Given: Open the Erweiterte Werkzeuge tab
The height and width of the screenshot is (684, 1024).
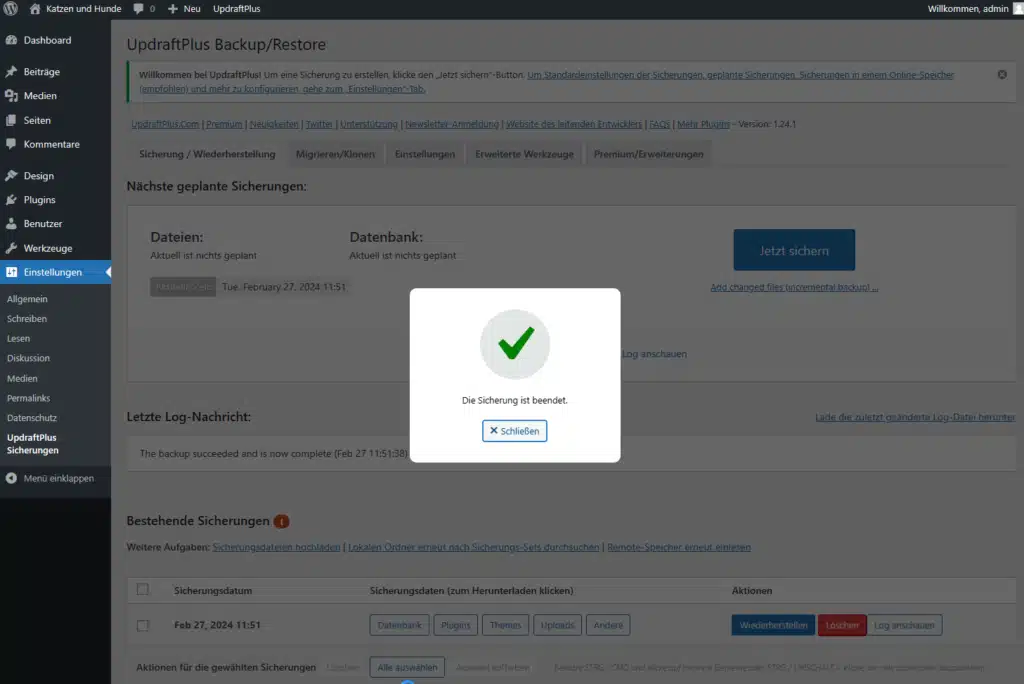Looking at the screenshot, I should [x=524, y=154].
